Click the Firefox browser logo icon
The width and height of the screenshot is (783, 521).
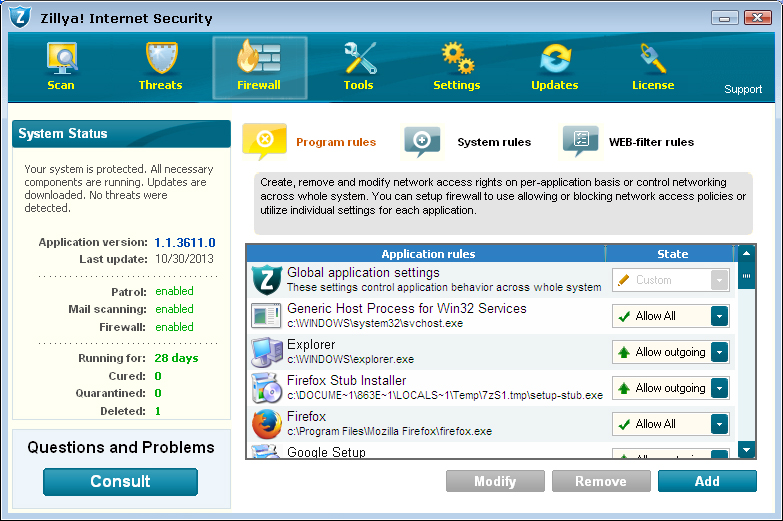[267, 424]
